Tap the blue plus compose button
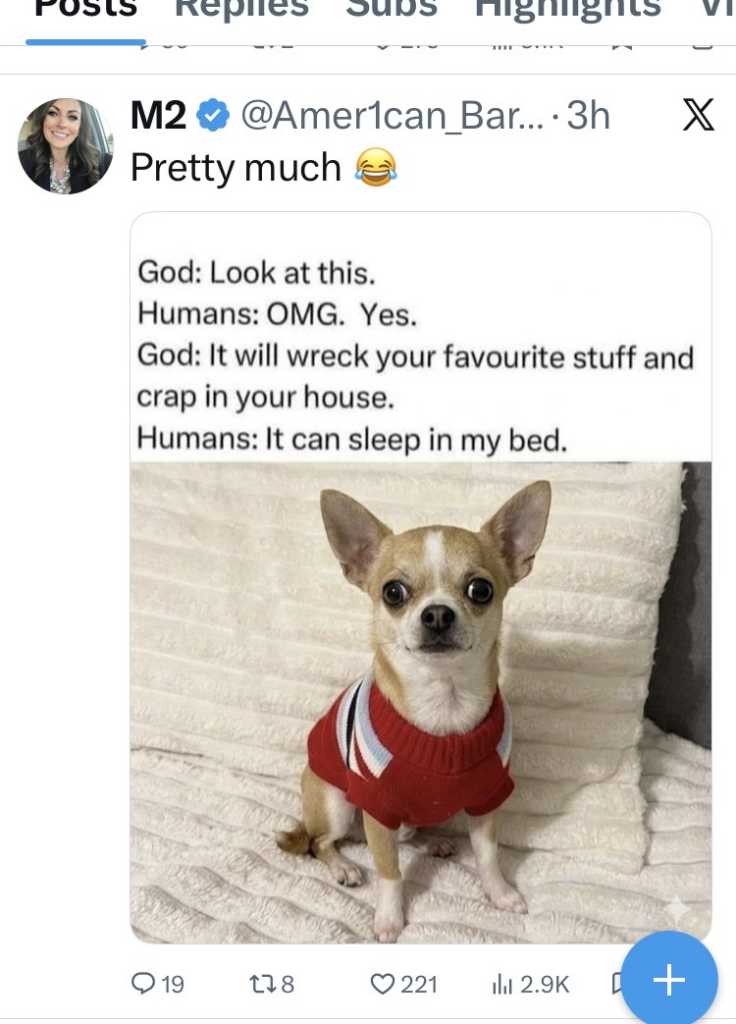Viewport: 736px width, 1024px height. 669,980
